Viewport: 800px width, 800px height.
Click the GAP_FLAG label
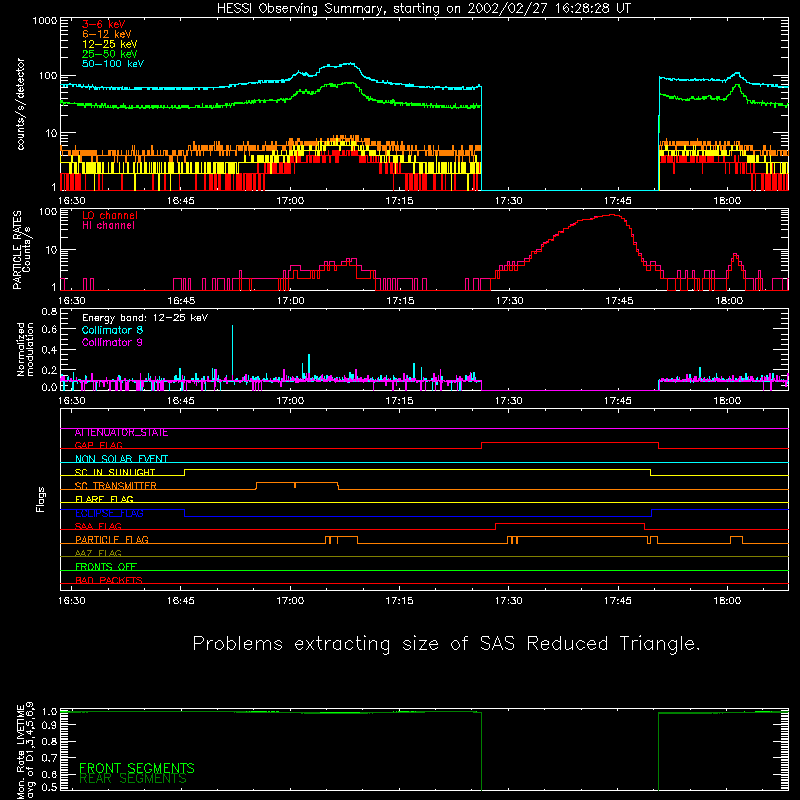(98, 445)
